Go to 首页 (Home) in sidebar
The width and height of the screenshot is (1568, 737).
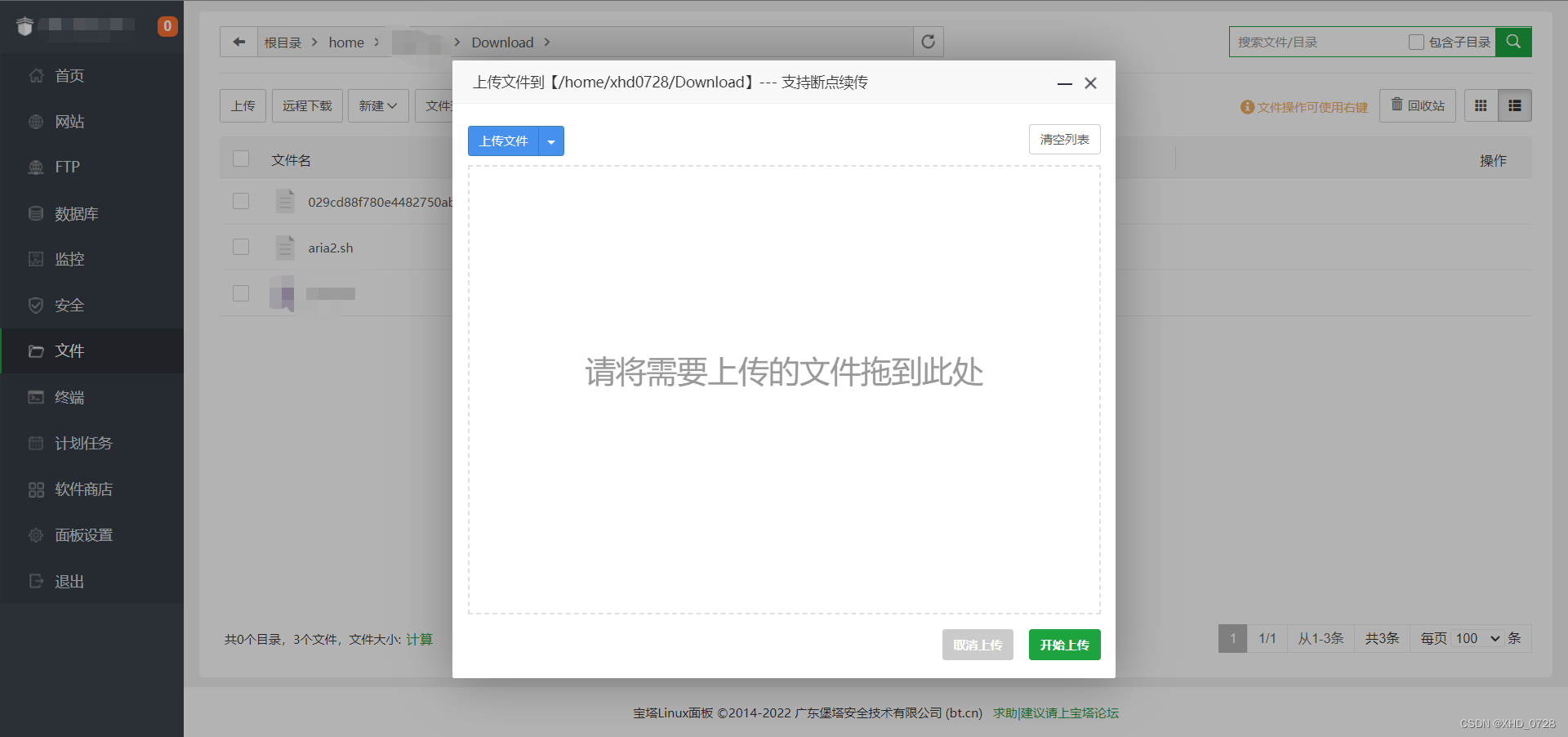68,75
